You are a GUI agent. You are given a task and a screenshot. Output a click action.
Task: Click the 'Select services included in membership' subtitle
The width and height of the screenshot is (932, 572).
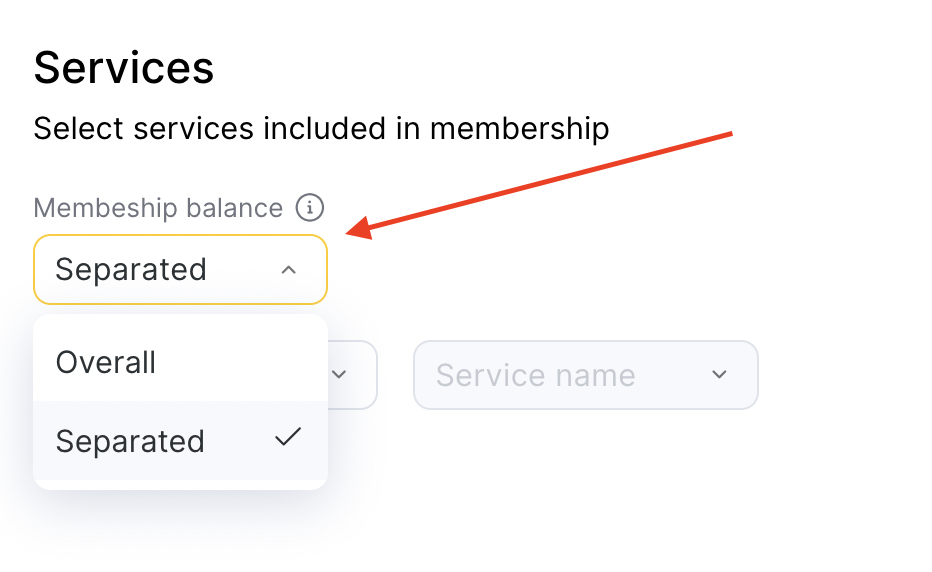[x=321, y=129]
